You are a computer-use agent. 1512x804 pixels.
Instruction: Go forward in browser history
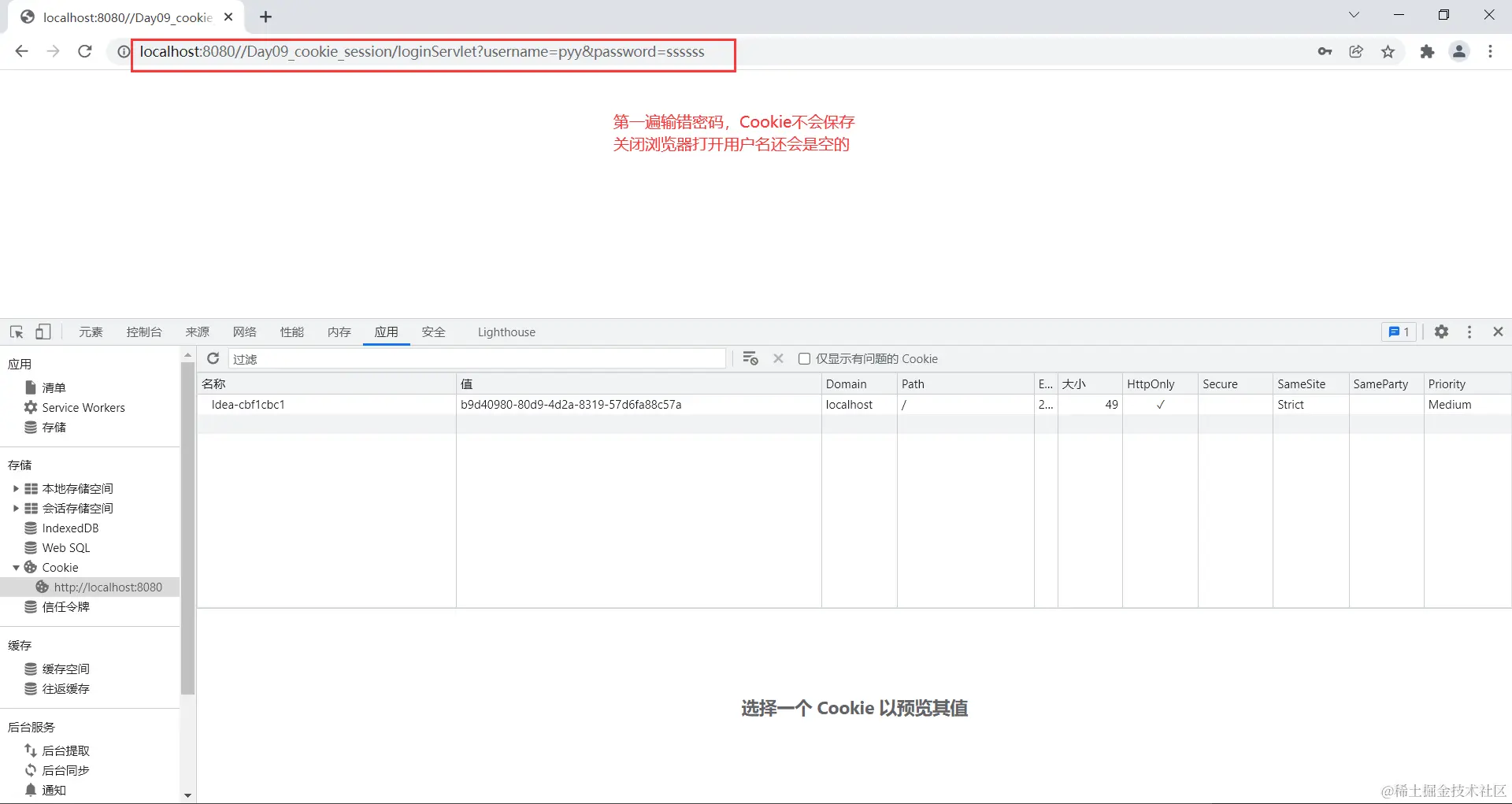click(x=53, y=51)
